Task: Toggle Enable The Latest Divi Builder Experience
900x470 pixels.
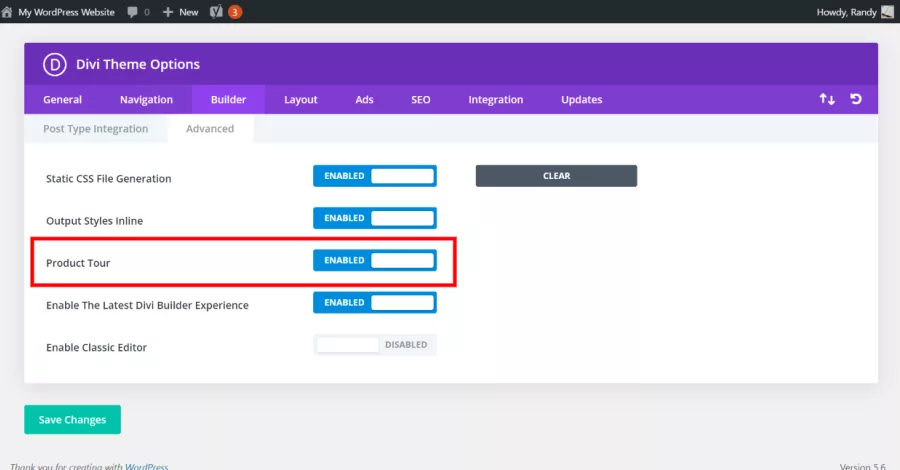Action: (x=375, y=302)
